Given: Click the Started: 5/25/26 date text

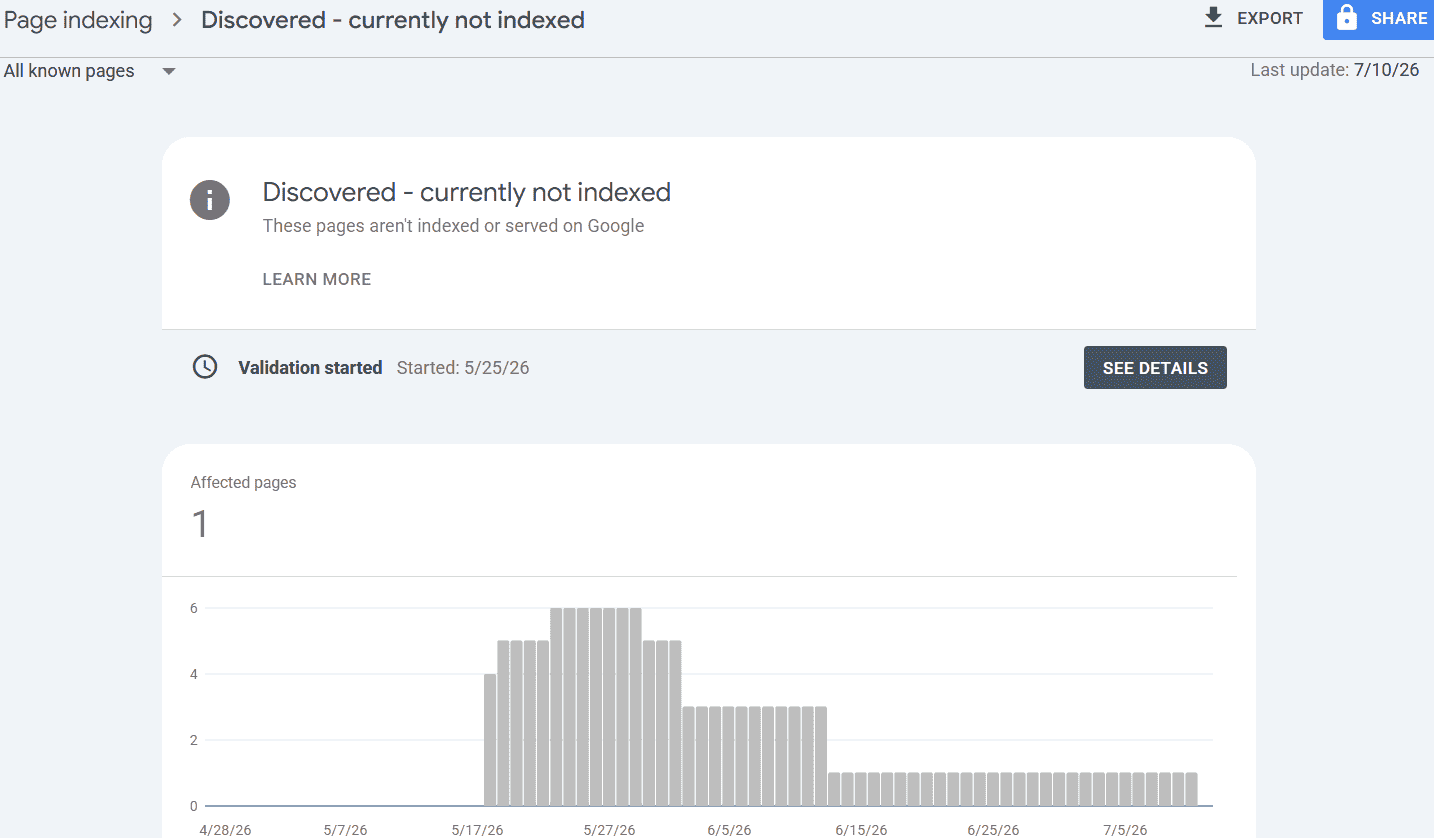Looking at the screenshot, I should [x=463, y=368].
